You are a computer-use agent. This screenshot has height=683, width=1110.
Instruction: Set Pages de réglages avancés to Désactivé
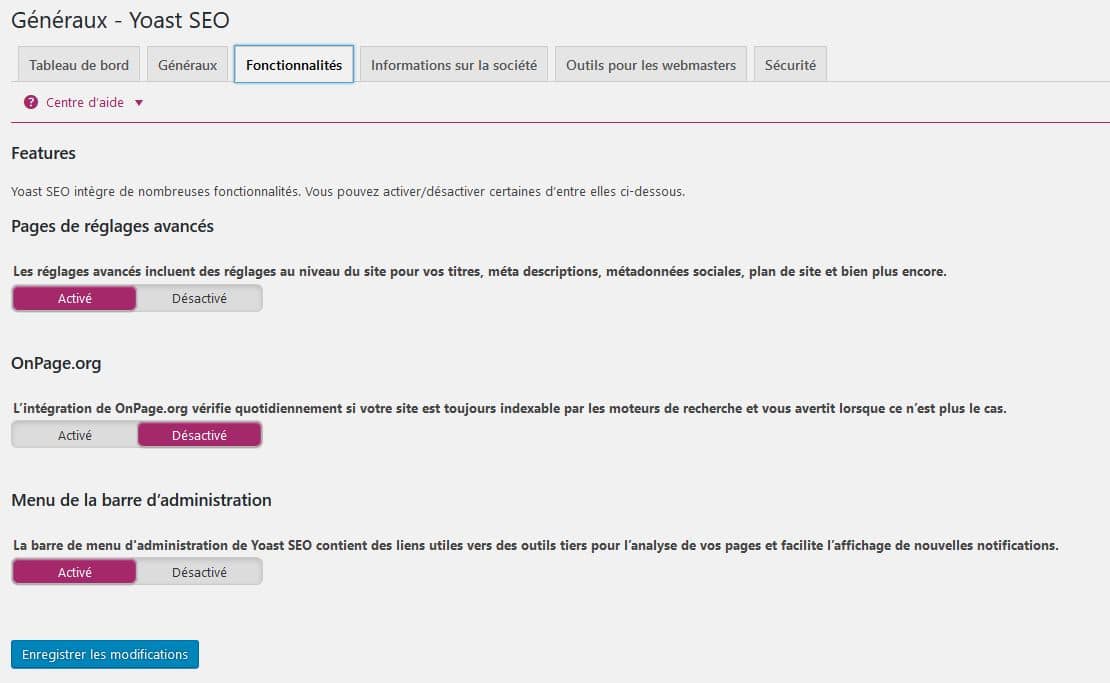200,299
